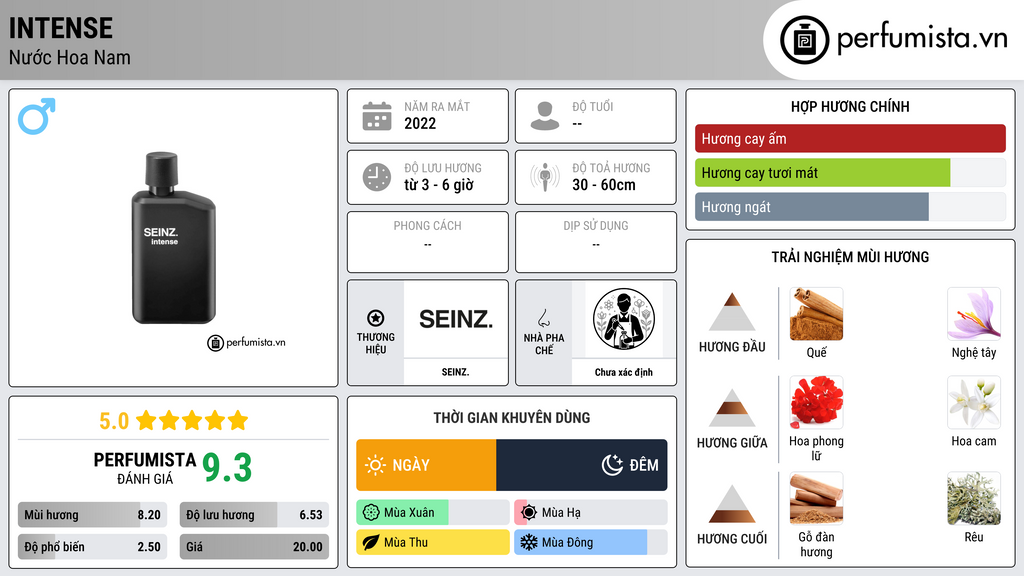The height and width of the screenshot is (576, 1024).
Task: Click the SEINZ. brand name caption
Action: click(x=455, y=372)
